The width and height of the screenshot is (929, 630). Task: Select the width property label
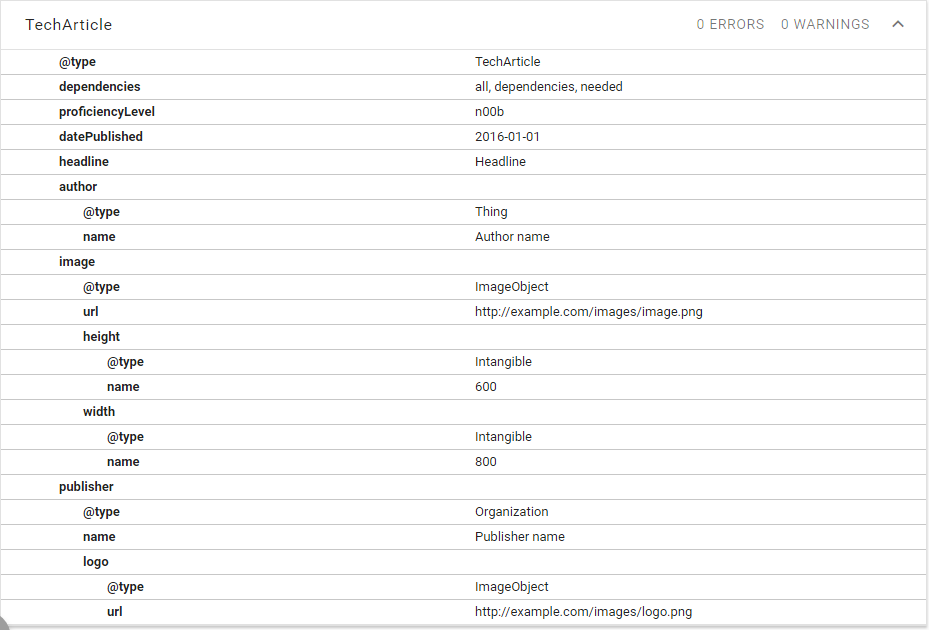99,412
